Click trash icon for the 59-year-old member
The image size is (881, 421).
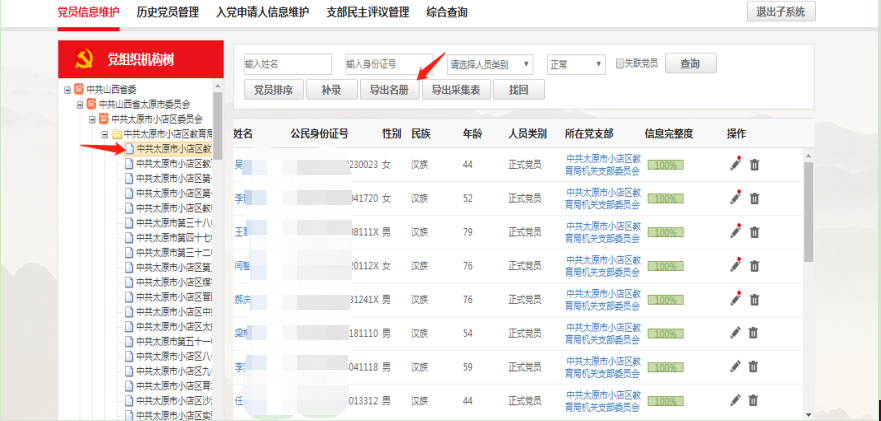[x=755, y=366]
